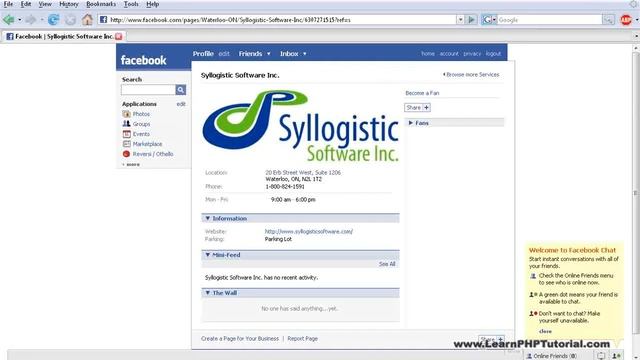The height and width of the screenshot is (360, 640).
Task: Click the Google search engine icon
Action: pyautogui.click(x=487, y=20)
